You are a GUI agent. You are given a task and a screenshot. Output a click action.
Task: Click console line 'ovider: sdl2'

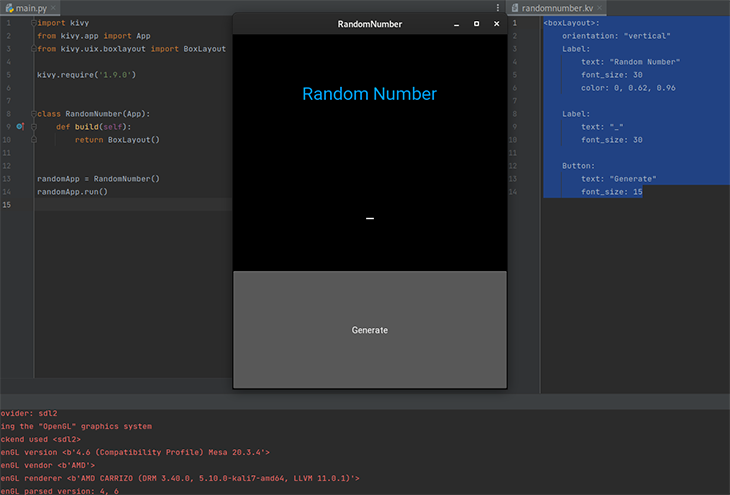29,414
